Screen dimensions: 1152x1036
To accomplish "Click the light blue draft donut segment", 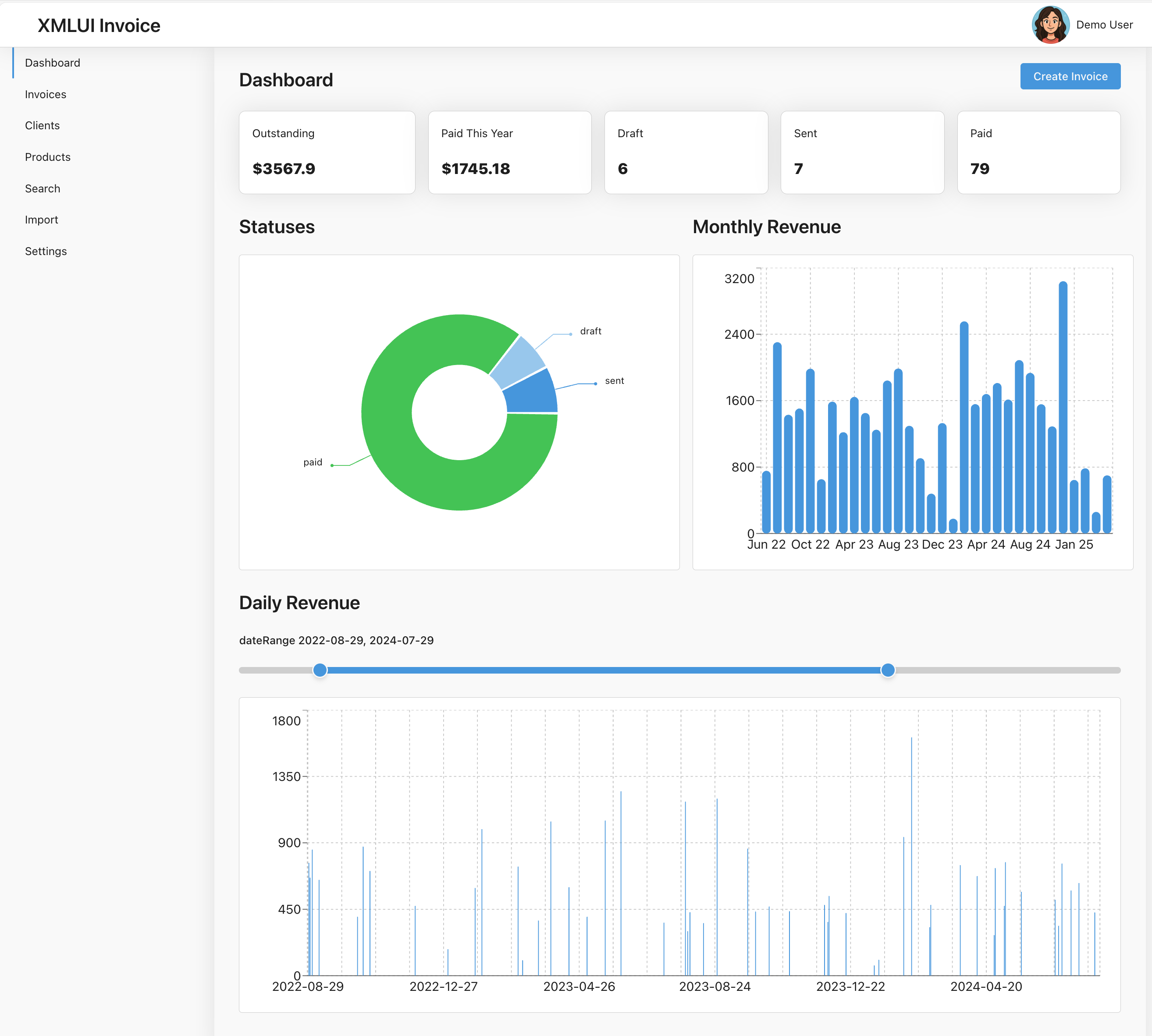I will 517,362.
